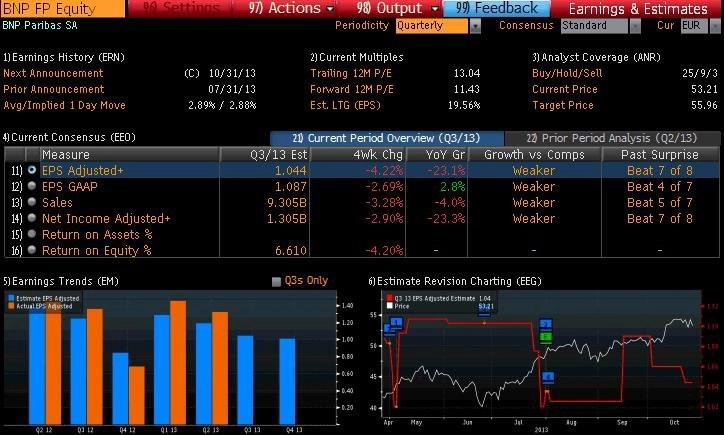Click the arrow beside the Standard field
Image resolution: width=724 pixels, height=435 pixels.
pyautogui.click(x=635, y=26)
